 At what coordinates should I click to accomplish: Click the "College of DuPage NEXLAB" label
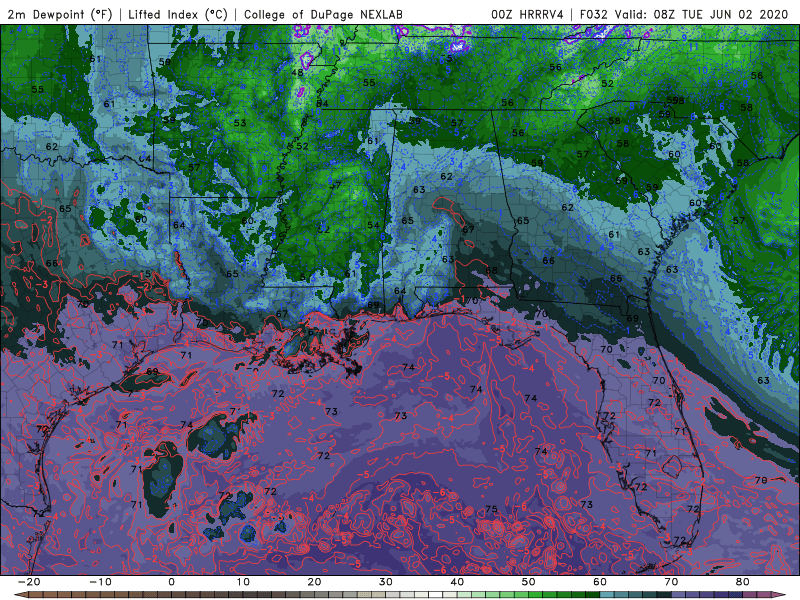coord(323,14)
